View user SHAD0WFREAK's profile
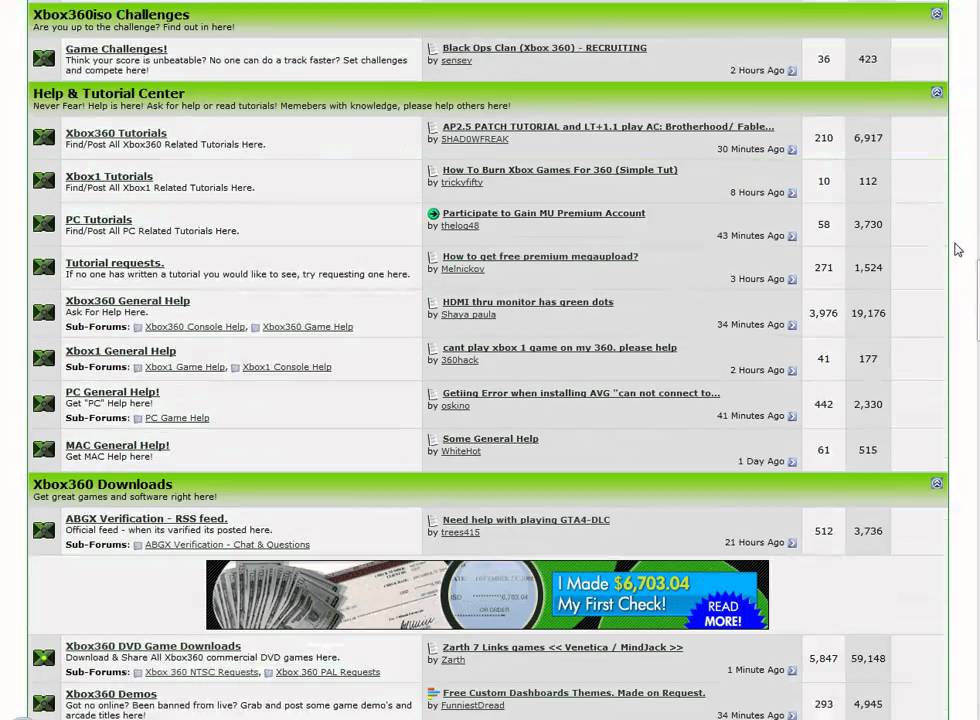 [475, 139]
